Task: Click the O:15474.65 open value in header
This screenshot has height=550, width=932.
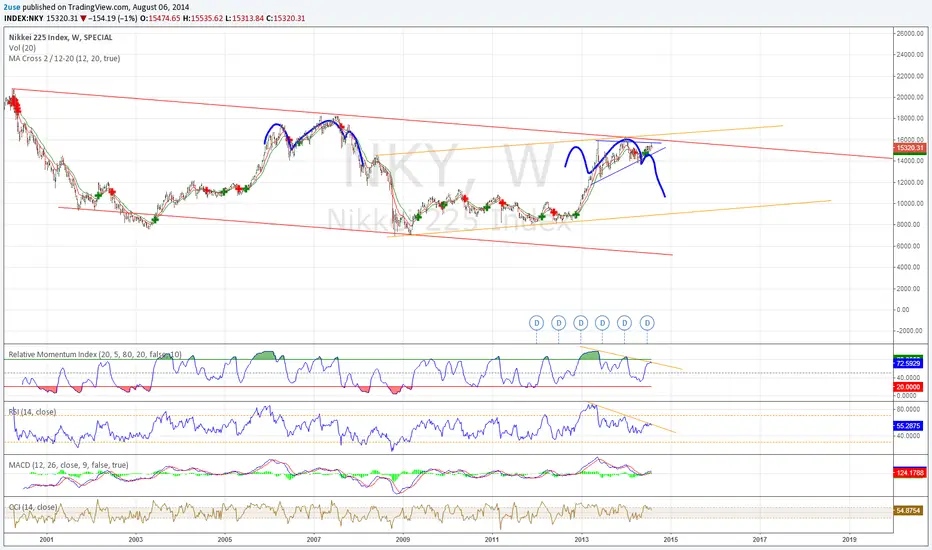Action: point(160,18)
